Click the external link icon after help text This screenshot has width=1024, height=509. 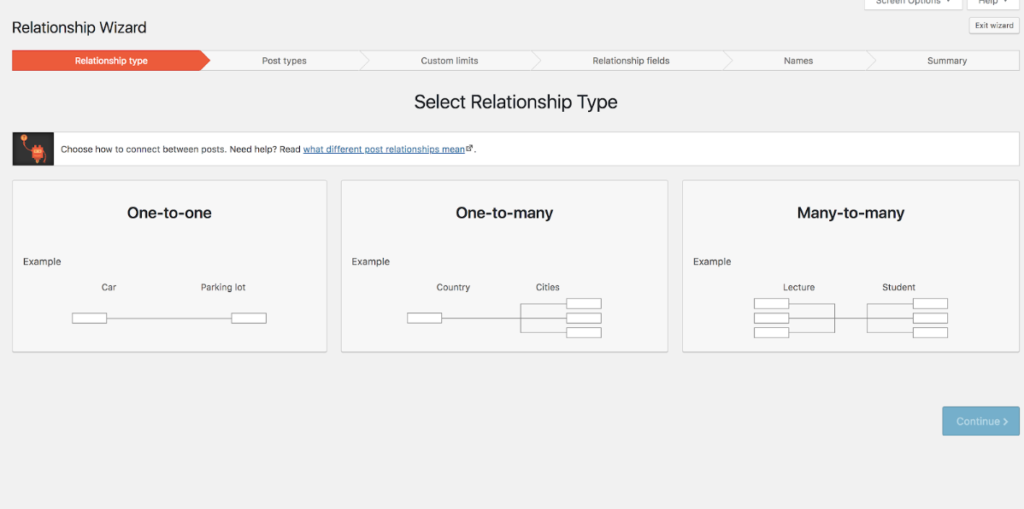point(469,148)
